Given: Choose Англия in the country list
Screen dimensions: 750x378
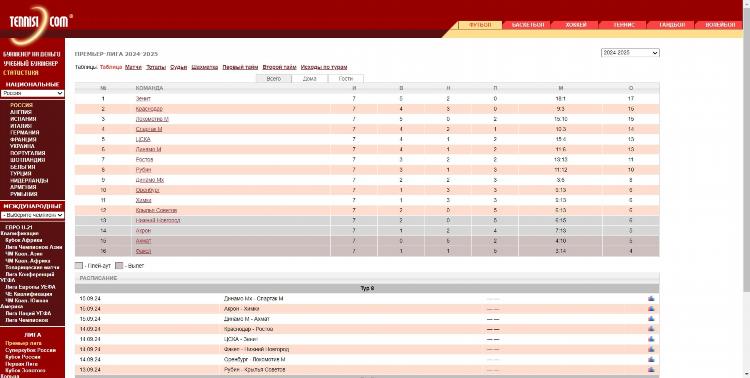Looking at the screenshot, I should pos(21,112).
